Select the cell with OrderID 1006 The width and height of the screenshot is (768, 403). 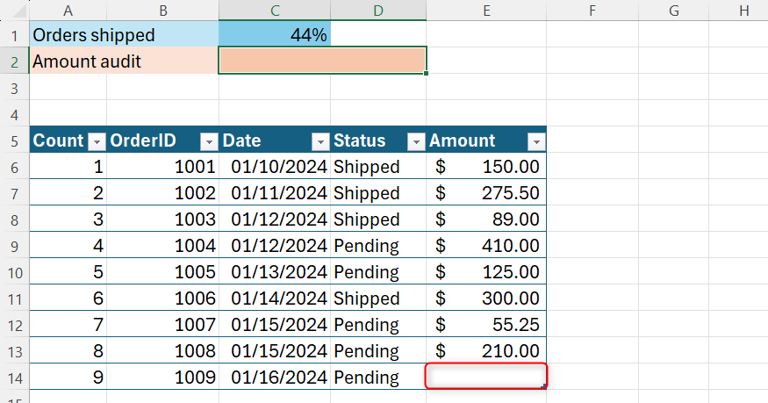[x=163, y=298]
